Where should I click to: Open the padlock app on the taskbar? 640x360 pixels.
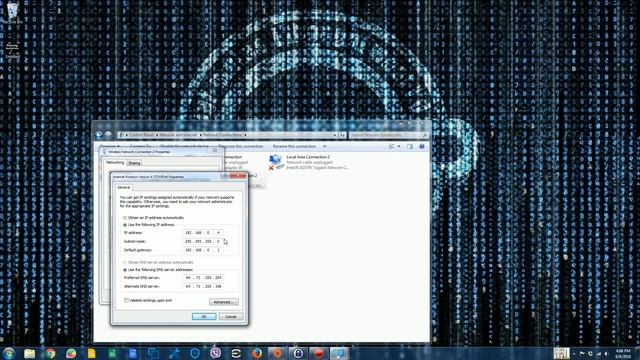point(298,353)
